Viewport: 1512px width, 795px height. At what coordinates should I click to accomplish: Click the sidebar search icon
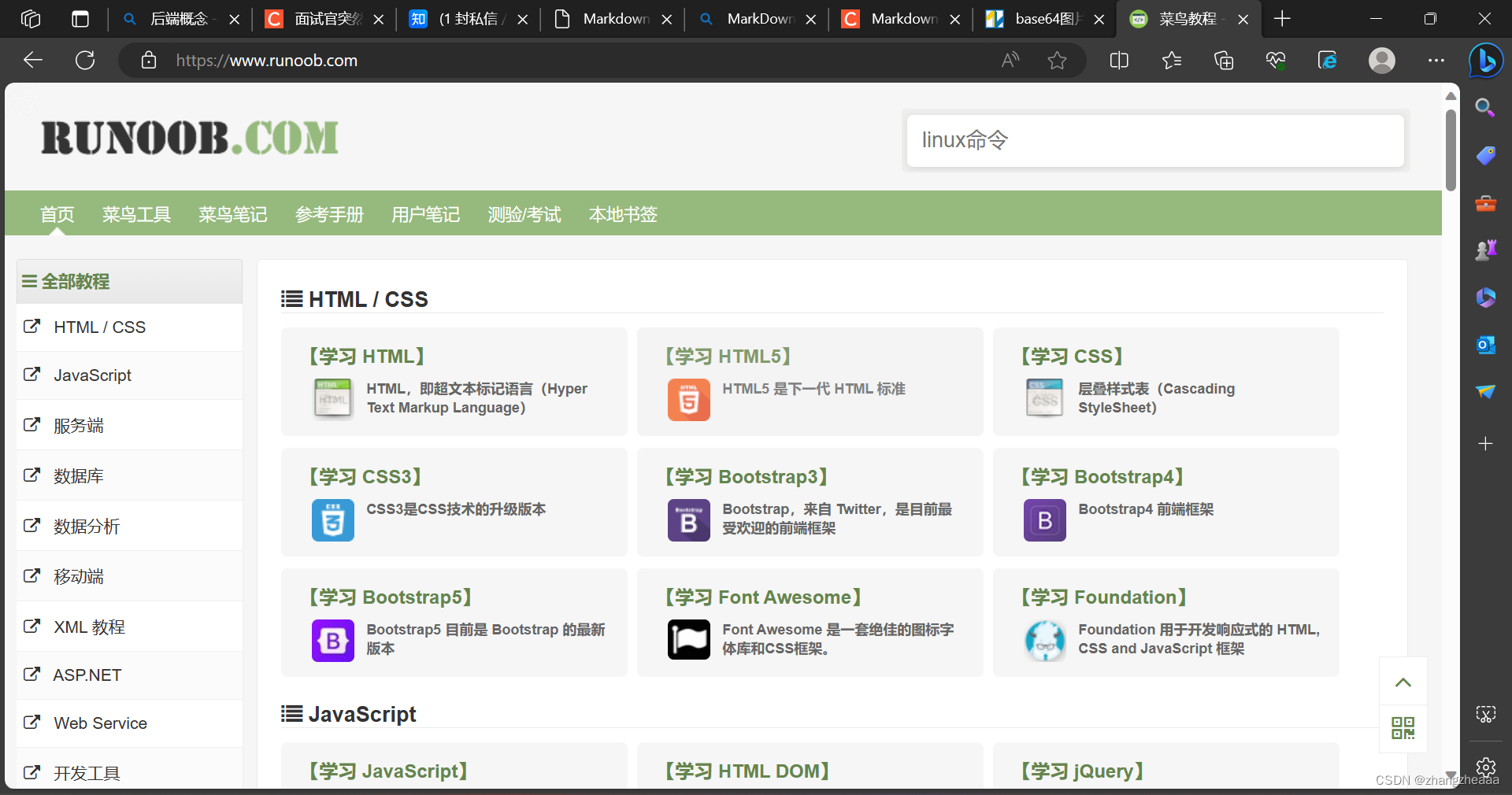[1485, 108]
